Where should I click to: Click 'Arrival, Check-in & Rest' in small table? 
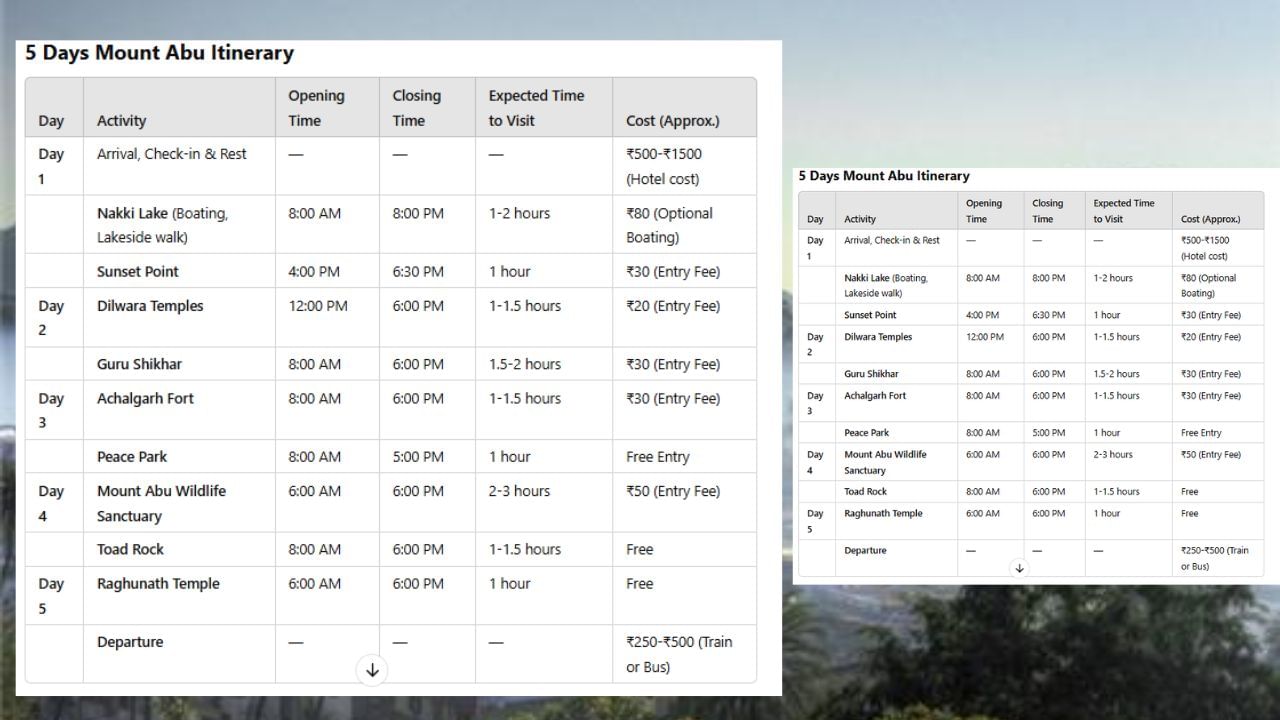coord(892,241)
